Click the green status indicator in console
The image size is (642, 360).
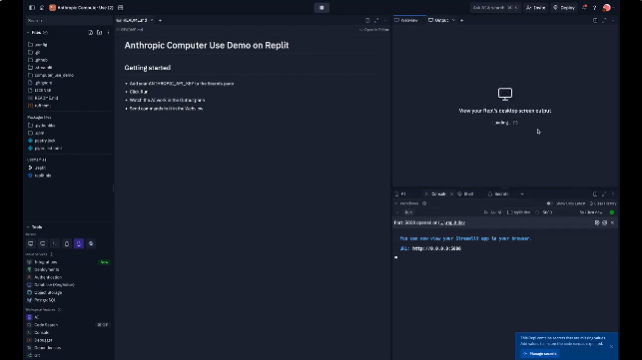[x=612, y=212]
